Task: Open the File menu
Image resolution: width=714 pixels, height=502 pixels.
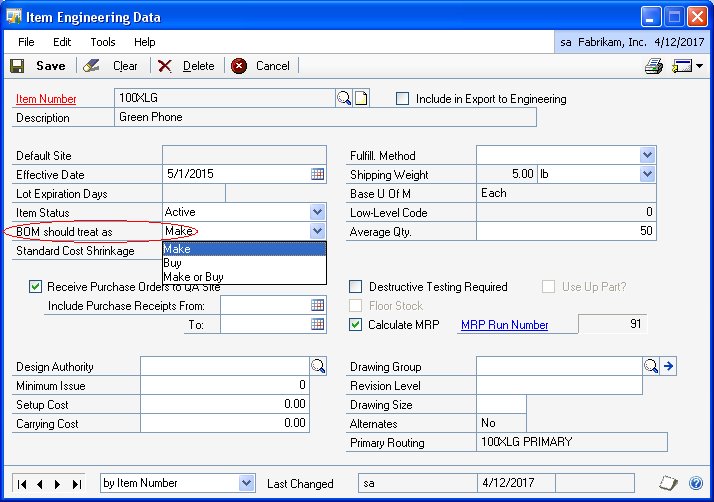Action: (26, 42)
